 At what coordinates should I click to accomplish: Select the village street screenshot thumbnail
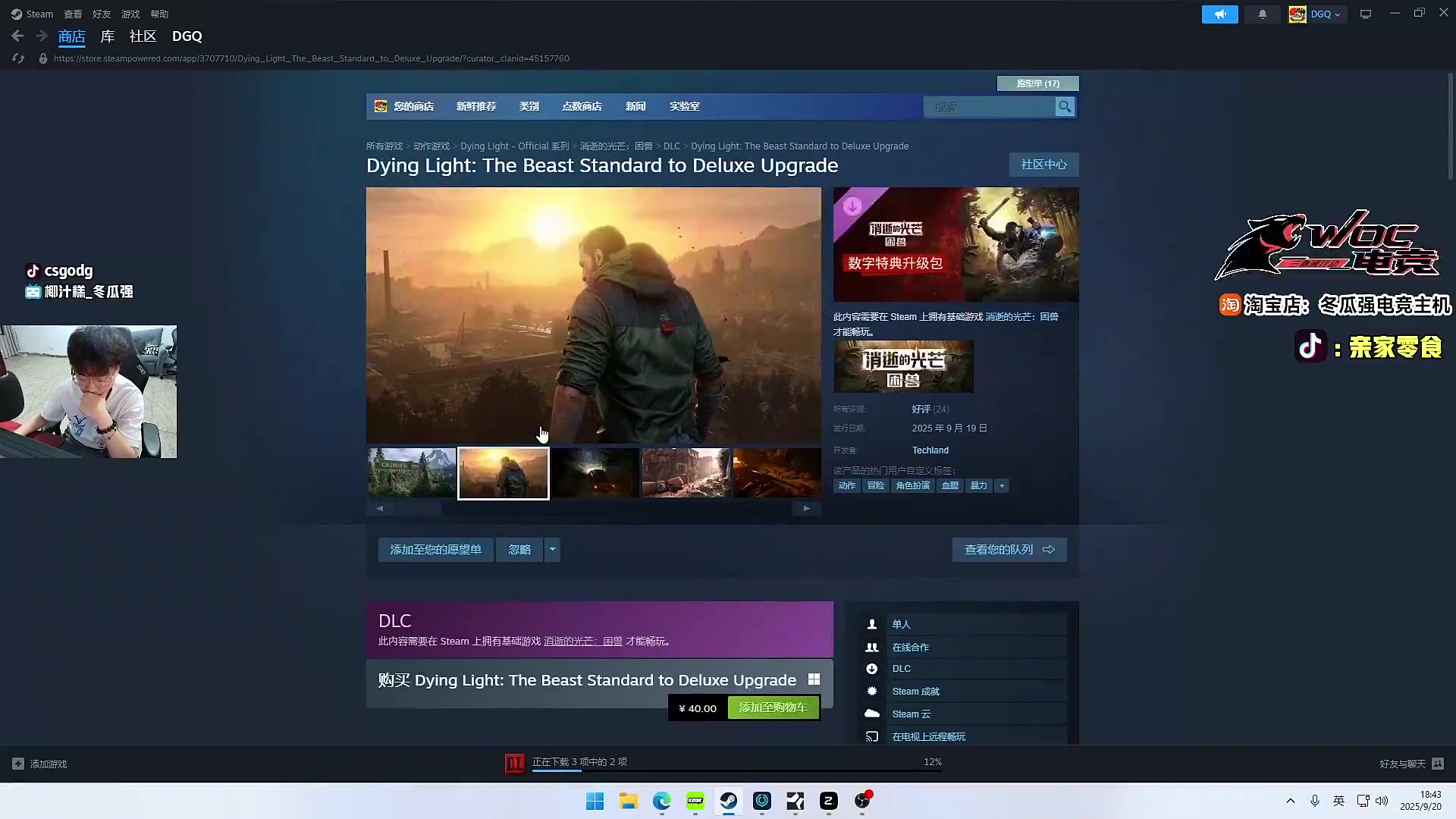click(686, 472)
